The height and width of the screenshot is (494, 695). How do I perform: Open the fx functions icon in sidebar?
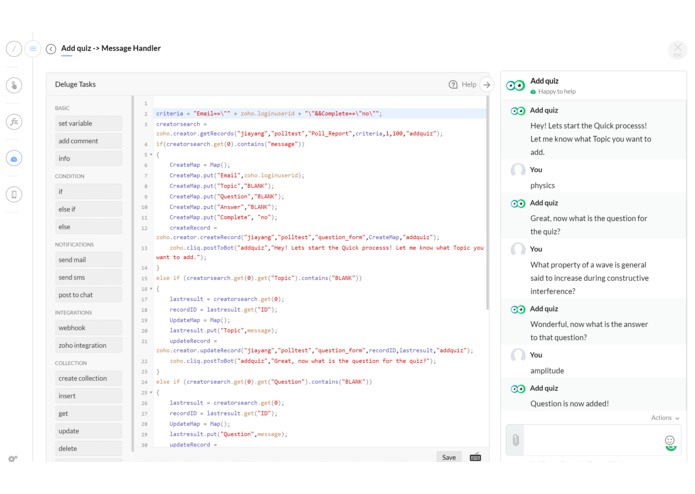point(14,121)
